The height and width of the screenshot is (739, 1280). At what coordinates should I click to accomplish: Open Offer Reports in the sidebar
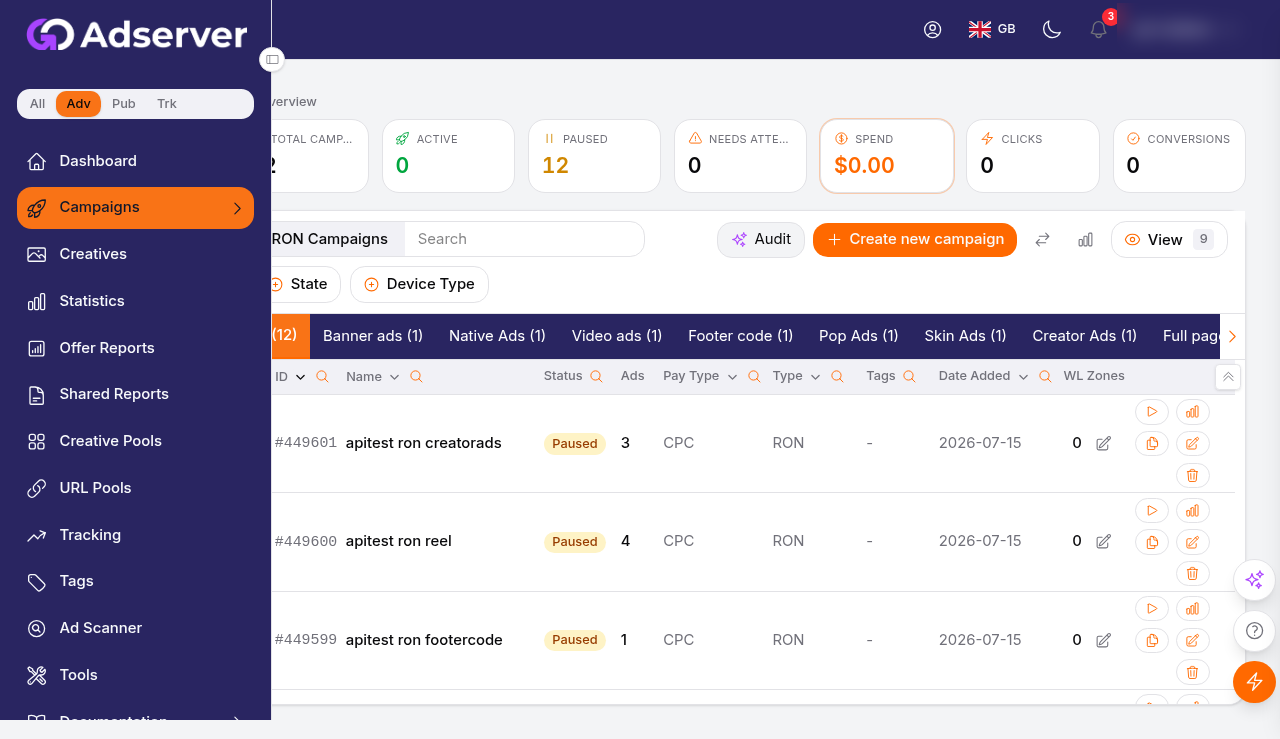pos(135,348)
